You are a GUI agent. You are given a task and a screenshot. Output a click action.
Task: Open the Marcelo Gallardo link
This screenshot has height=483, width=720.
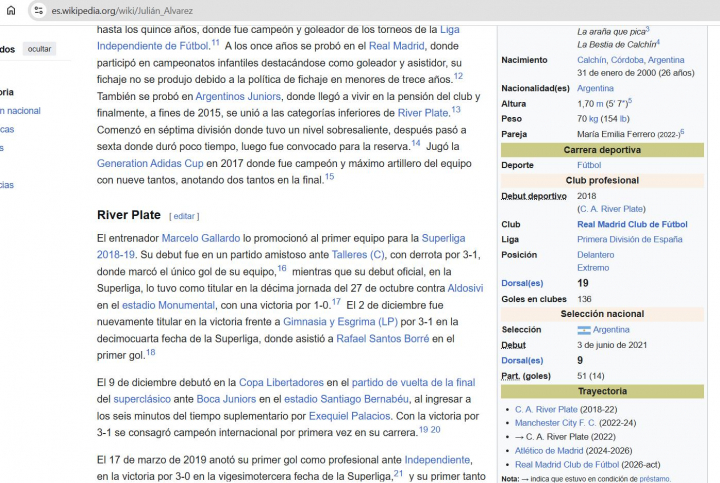201,238
